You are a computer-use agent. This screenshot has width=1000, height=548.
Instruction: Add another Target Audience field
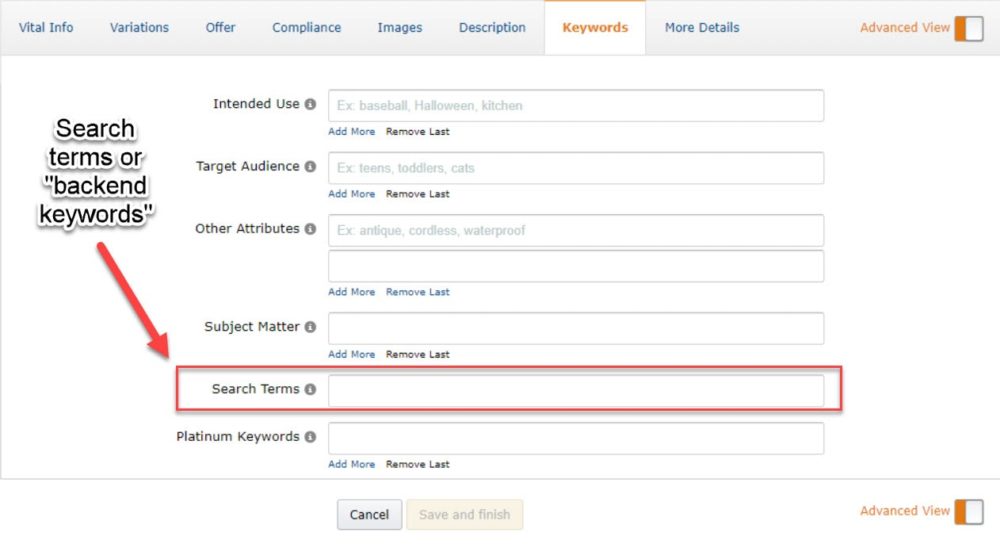point(351,194)
